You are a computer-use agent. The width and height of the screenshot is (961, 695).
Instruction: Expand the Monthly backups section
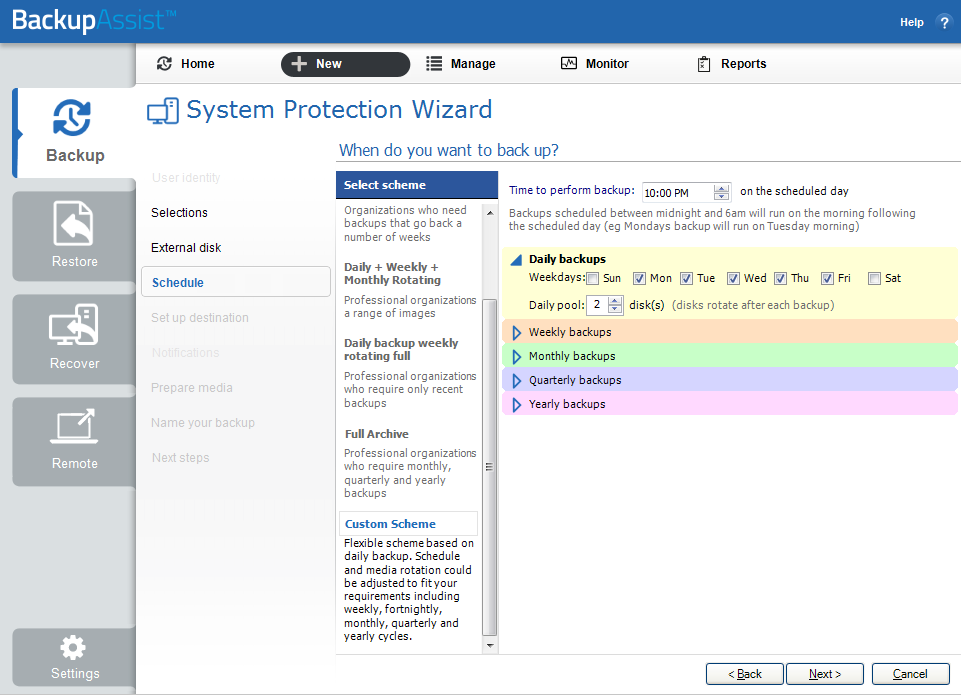(x=517, y=357)
